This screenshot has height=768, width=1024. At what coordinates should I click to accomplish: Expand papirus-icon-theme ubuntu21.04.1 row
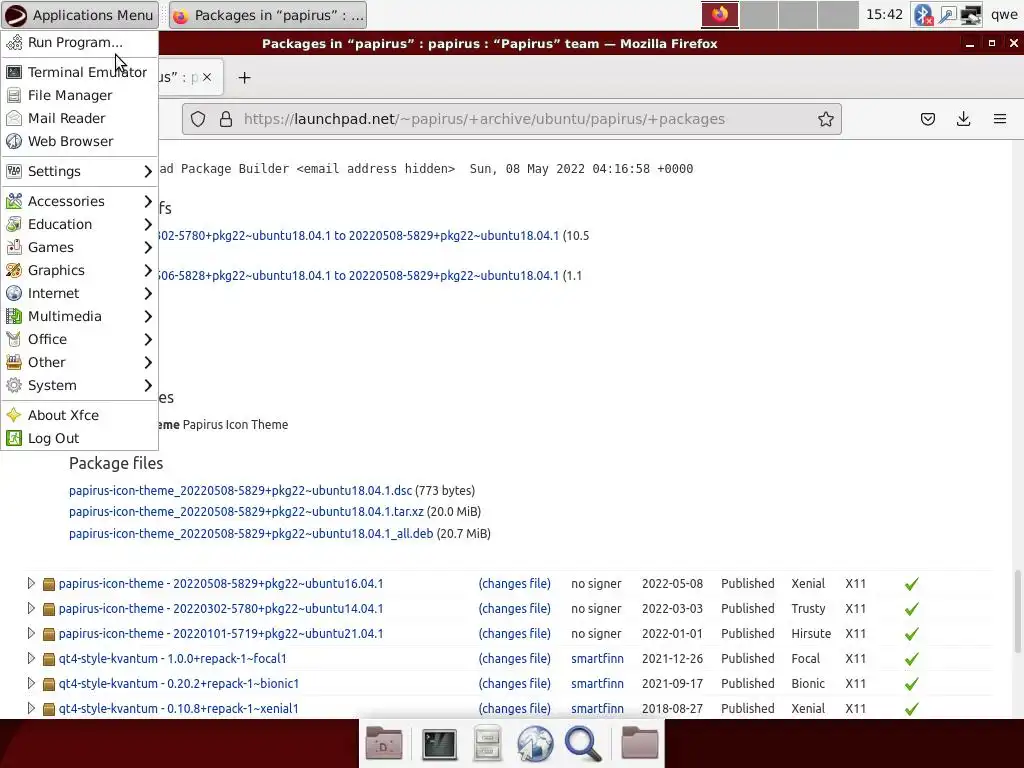pos(31,633)
